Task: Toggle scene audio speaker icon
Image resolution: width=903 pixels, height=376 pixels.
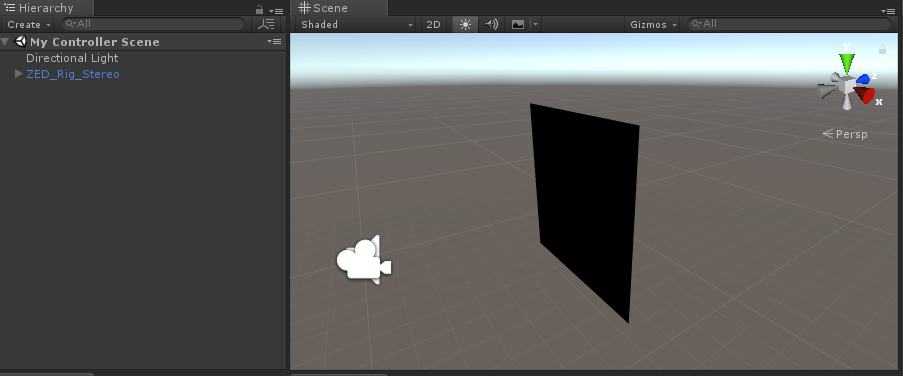Action: 491,24
